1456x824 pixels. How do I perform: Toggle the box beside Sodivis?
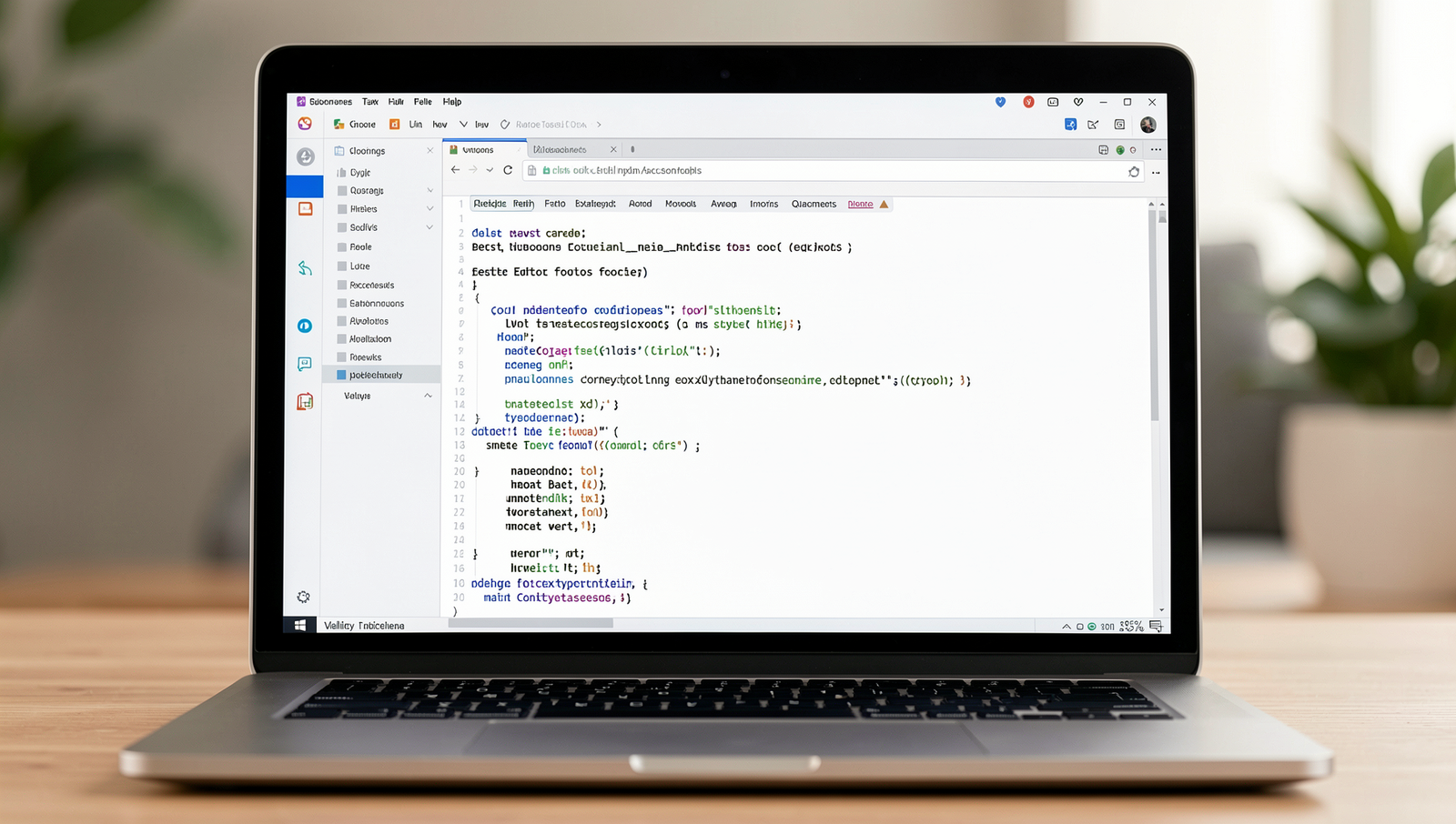(342, 227)
